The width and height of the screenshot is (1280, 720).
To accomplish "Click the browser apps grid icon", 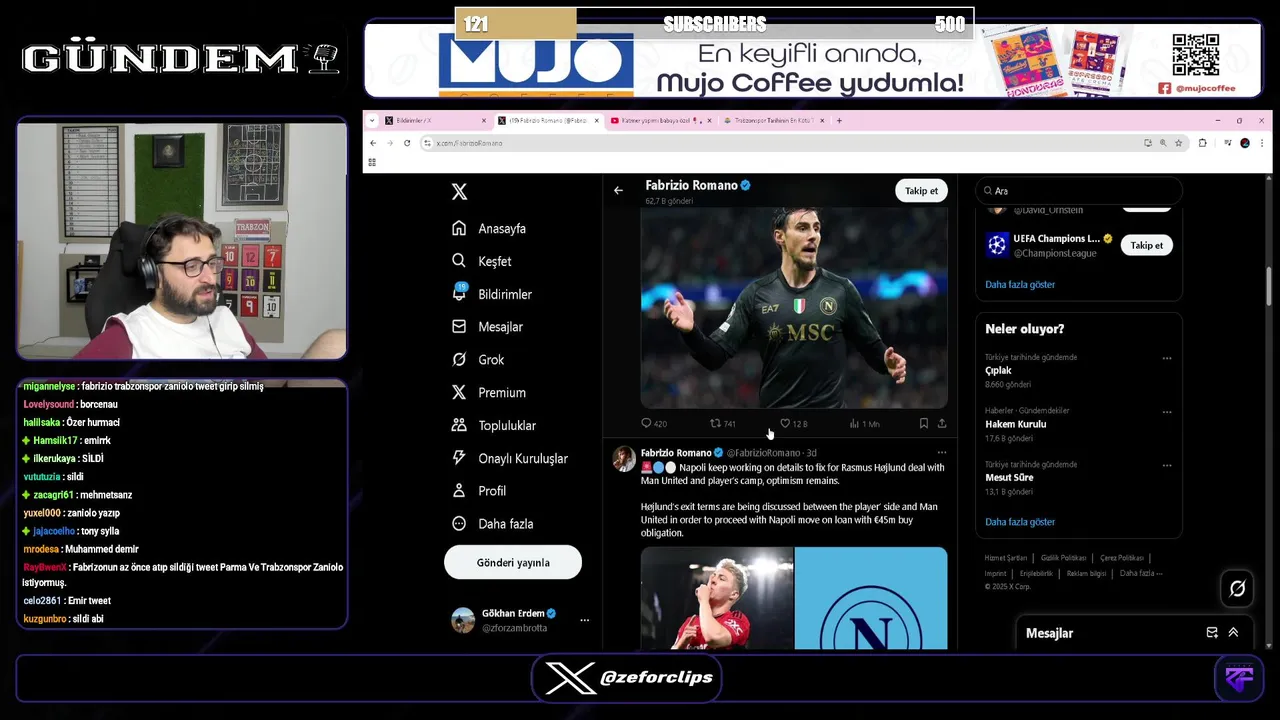I will [x=372, y=162].
